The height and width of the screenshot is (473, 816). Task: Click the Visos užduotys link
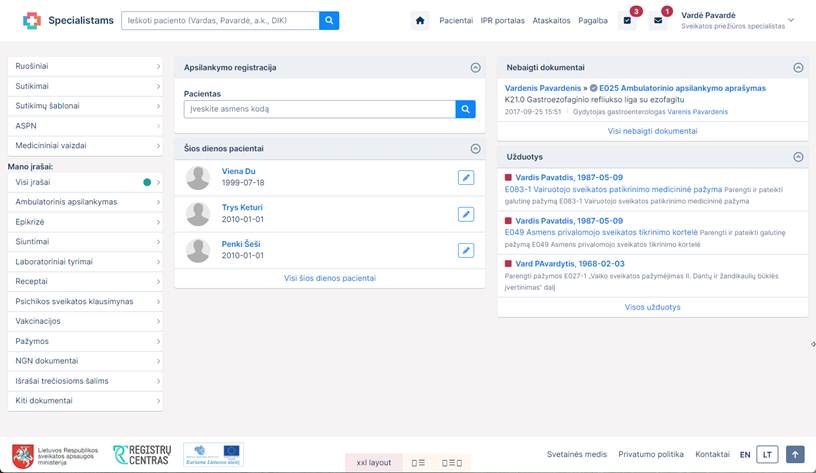point(652,307)
